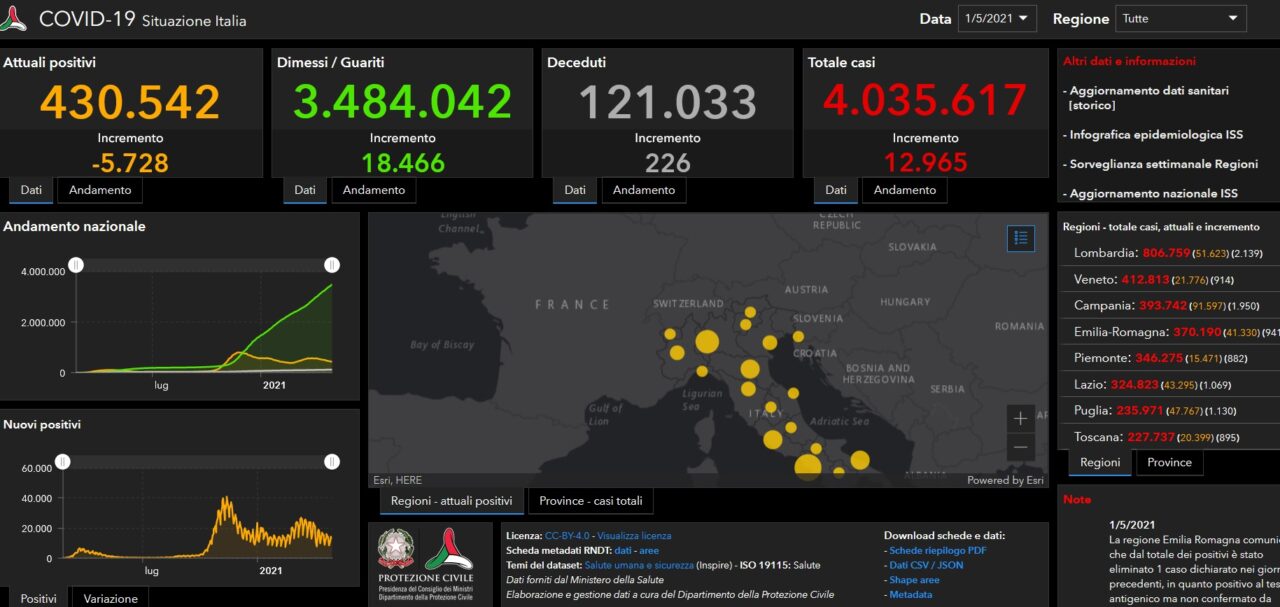This screenshot has height=607, width=1280.
Task: Open Infografica epidemiologica ISS link
Action: coord(1156,134)
